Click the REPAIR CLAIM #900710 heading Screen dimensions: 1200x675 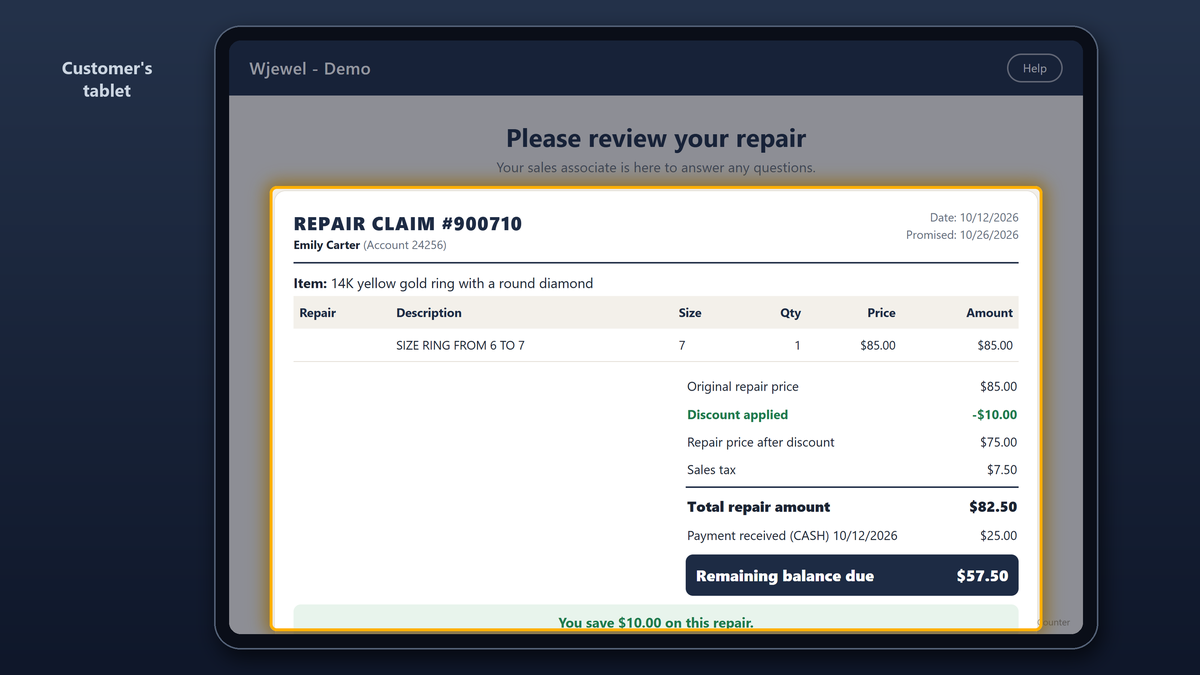[x=408, y=224]
